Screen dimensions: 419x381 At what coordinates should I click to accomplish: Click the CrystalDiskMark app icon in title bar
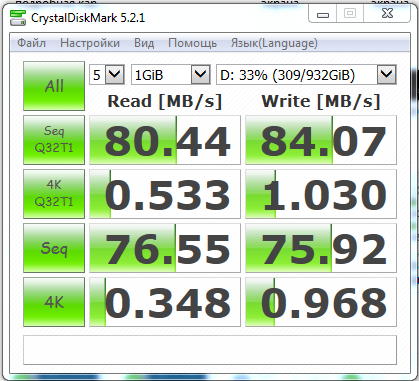point(17,18)
